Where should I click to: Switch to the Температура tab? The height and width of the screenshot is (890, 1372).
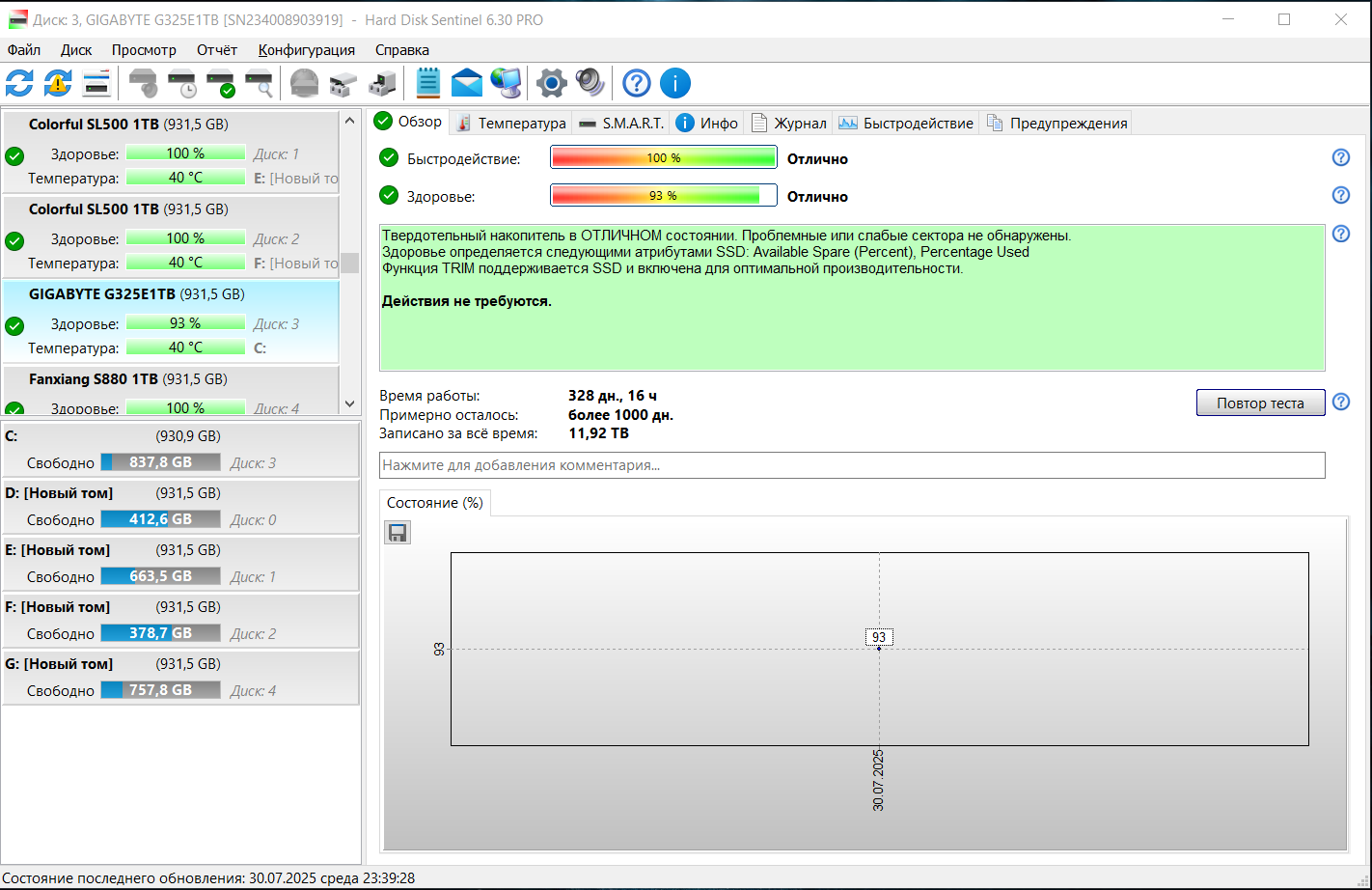point(511,123)
